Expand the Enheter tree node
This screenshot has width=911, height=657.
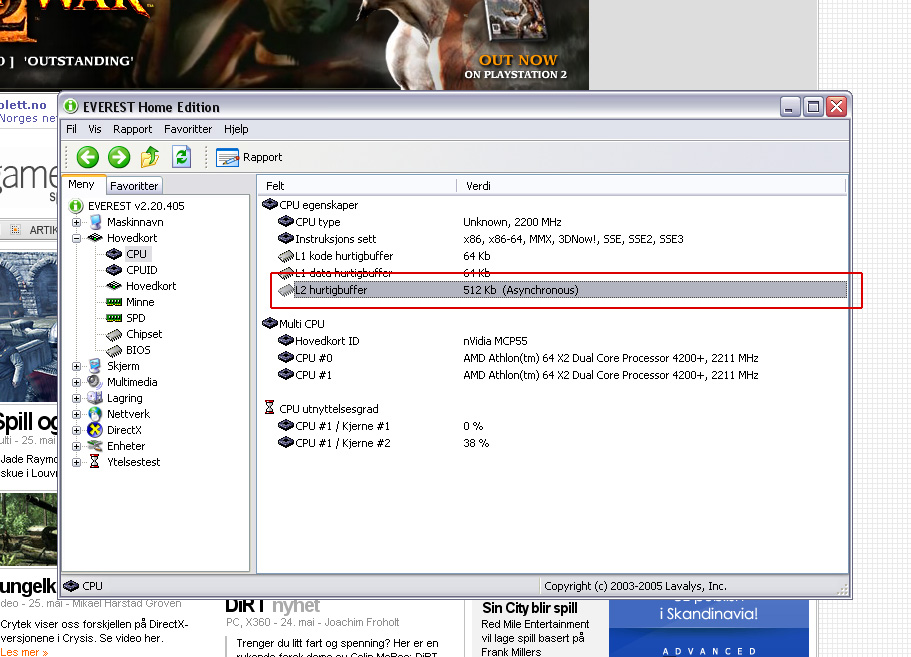[76, 446]
